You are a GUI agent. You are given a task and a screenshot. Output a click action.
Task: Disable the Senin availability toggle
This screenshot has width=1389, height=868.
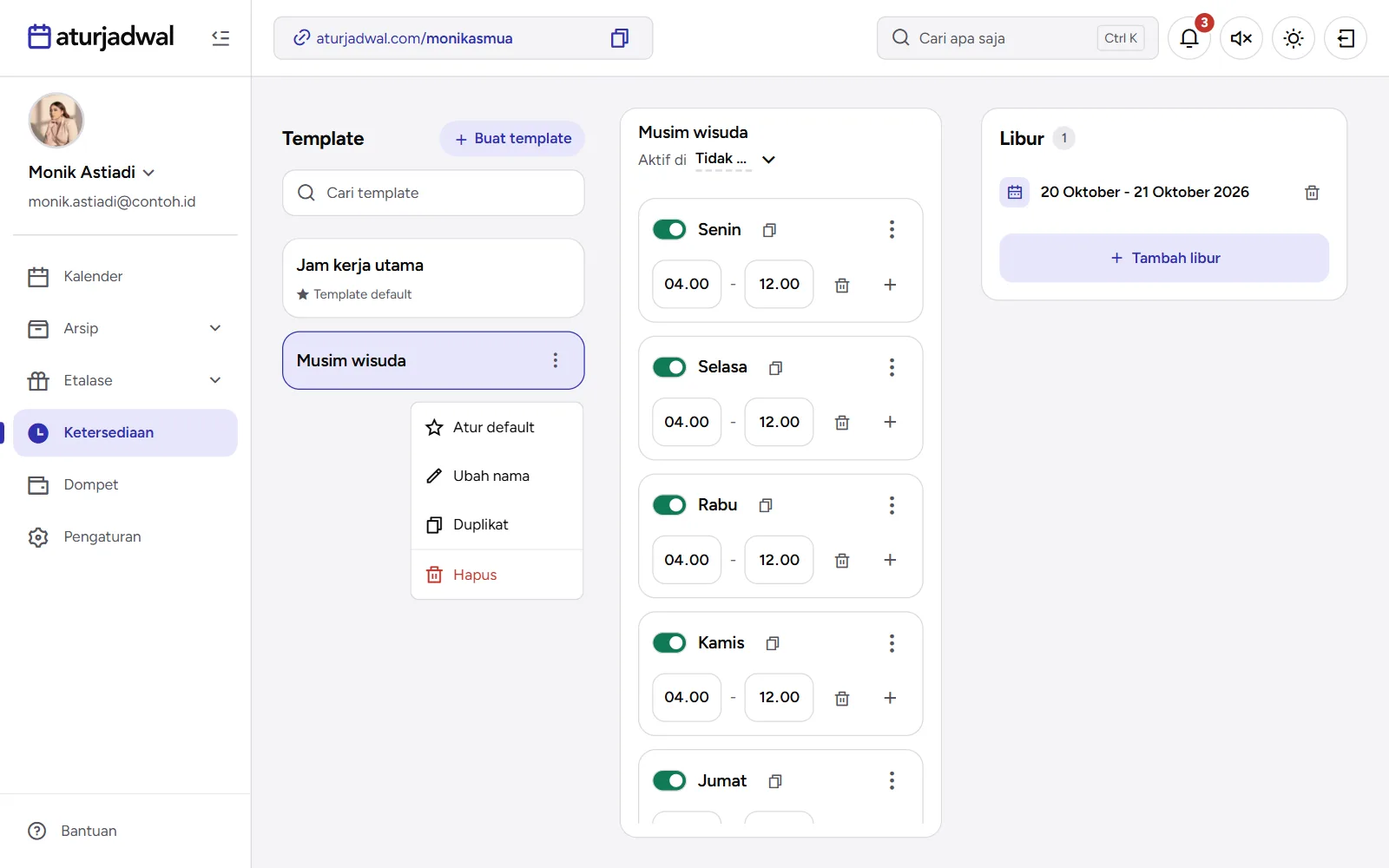tap(669, 229)
